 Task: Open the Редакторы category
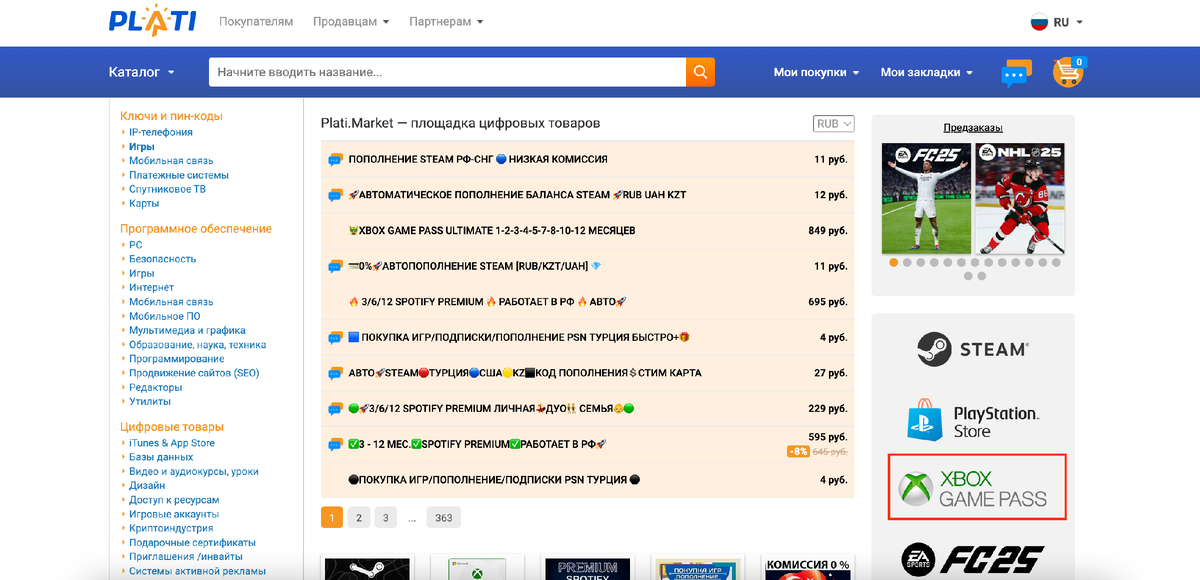[x=155, y=387]
